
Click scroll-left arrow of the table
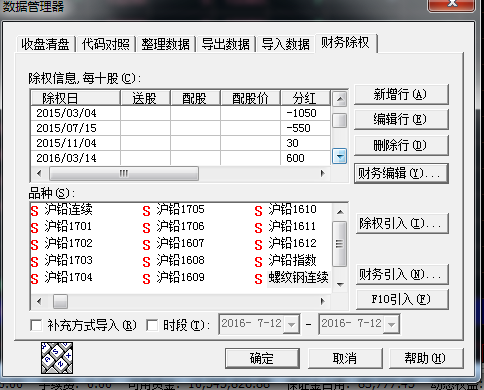(x=39, y=174)
